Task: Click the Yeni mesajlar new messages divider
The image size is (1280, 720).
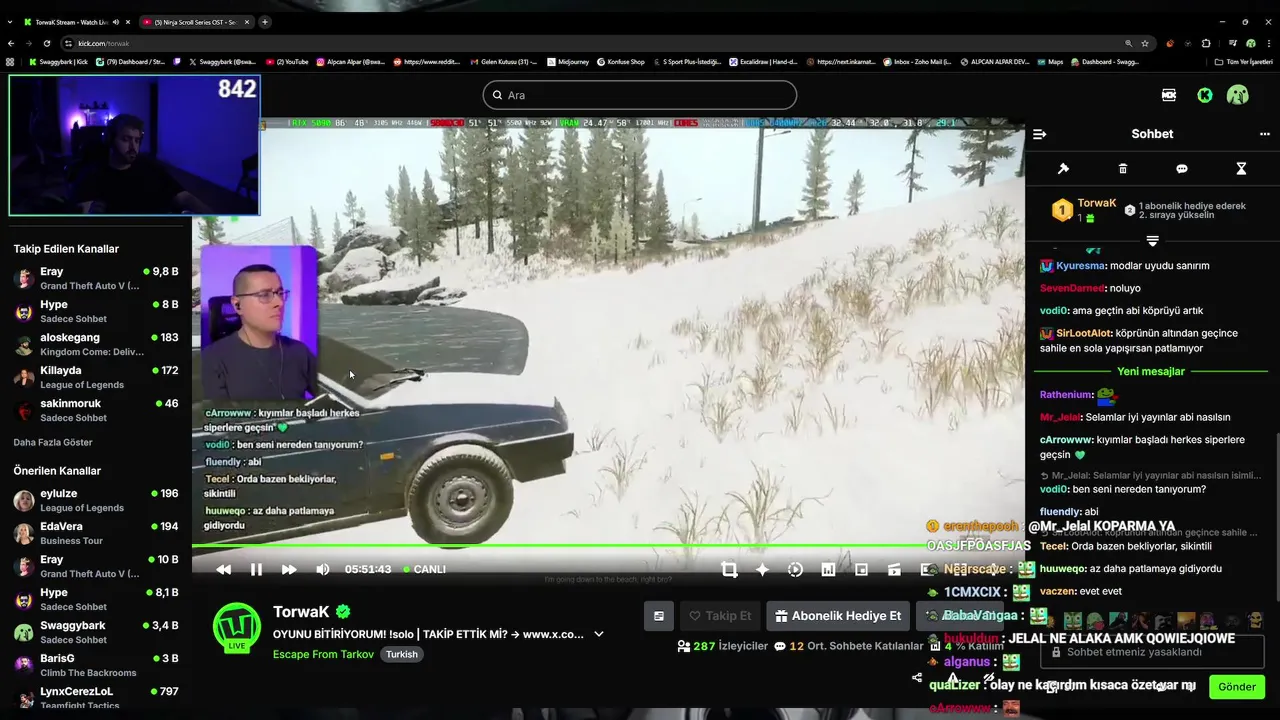Action: click(x=1151, y=371)
